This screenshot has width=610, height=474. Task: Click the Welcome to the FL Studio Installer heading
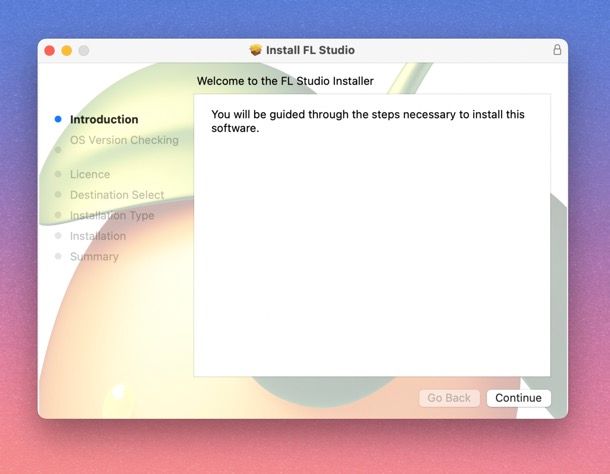285,81
